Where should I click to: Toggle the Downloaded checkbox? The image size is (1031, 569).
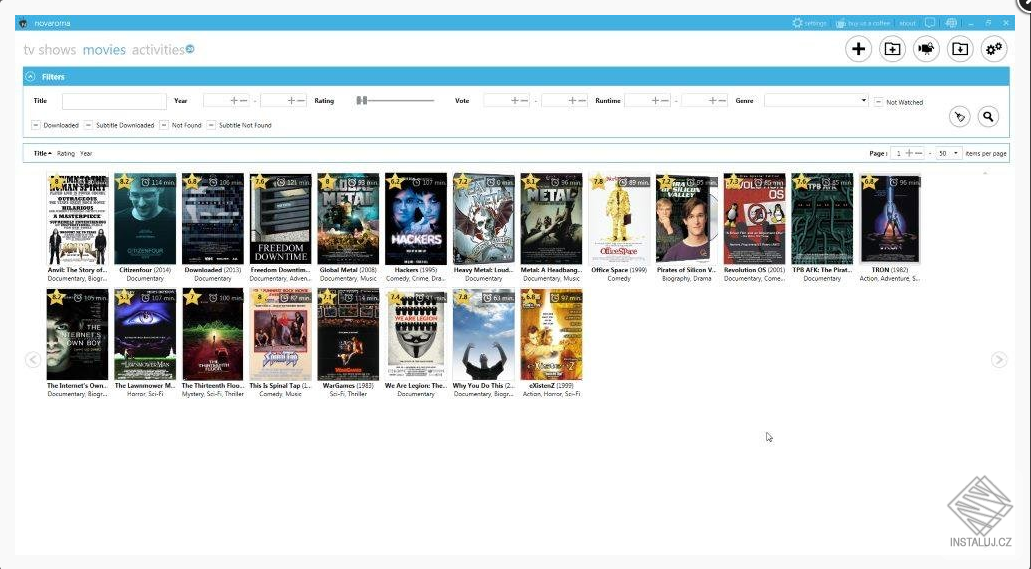click(x=36, y=125)
